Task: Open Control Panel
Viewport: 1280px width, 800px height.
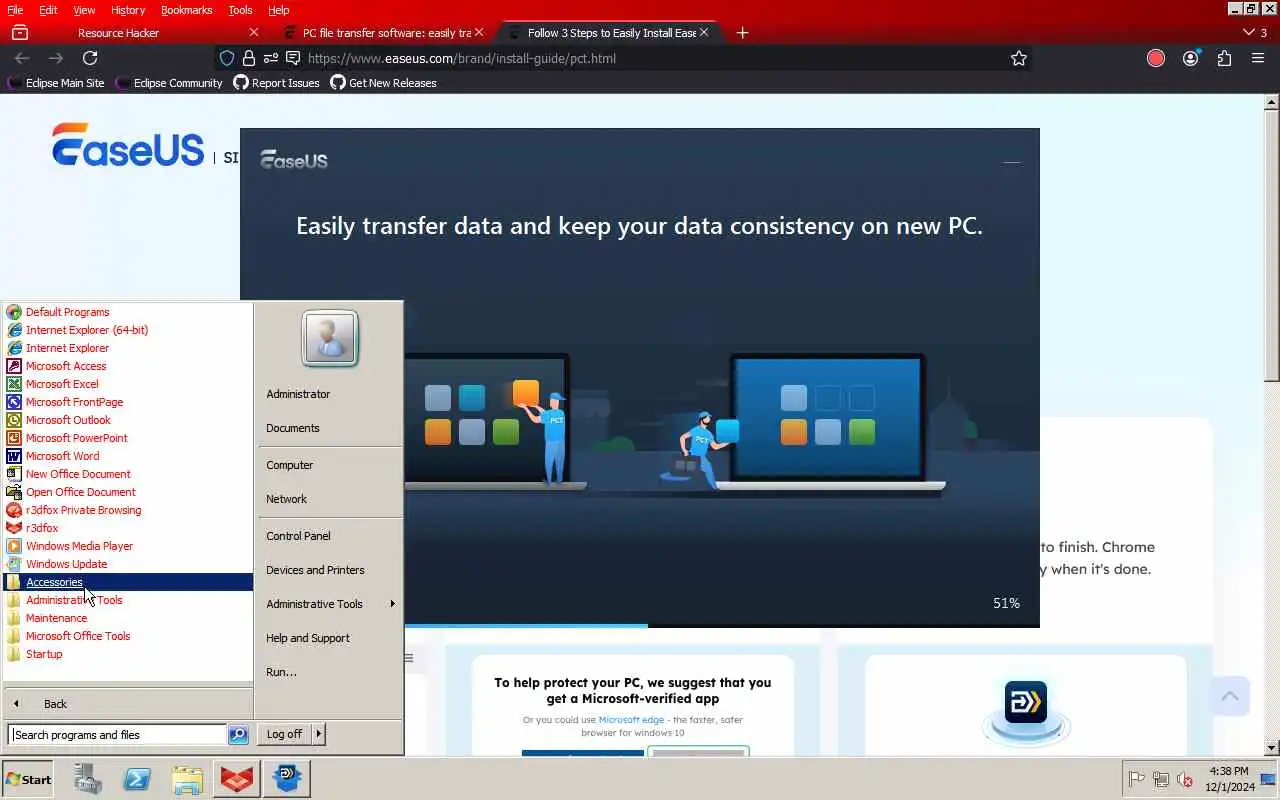Action: click(x=298, y=536)
